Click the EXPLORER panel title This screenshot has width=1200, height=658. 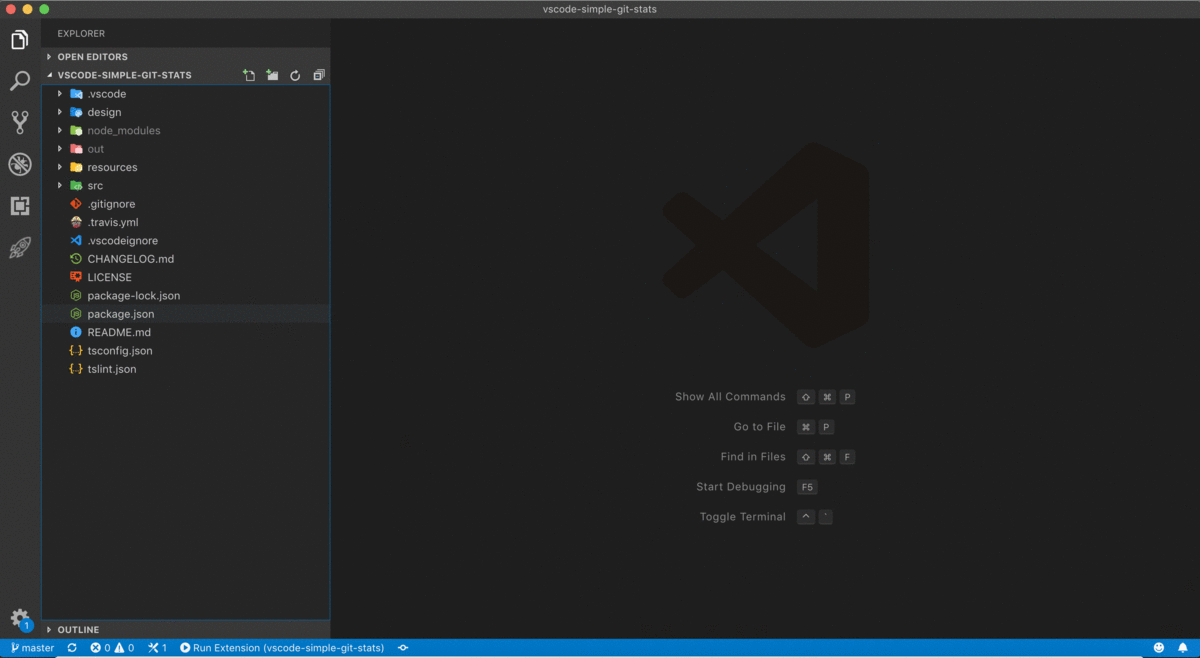point(81,34)
